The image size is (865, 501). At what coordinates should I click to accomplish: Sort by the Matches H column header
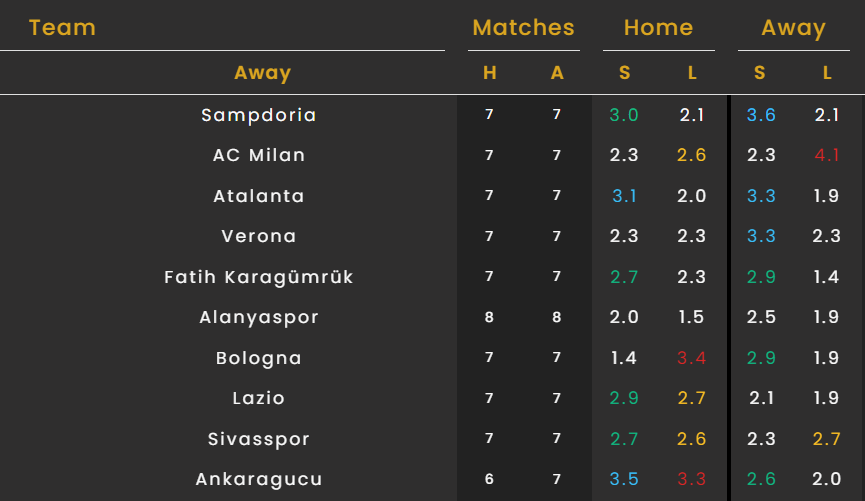489,73
